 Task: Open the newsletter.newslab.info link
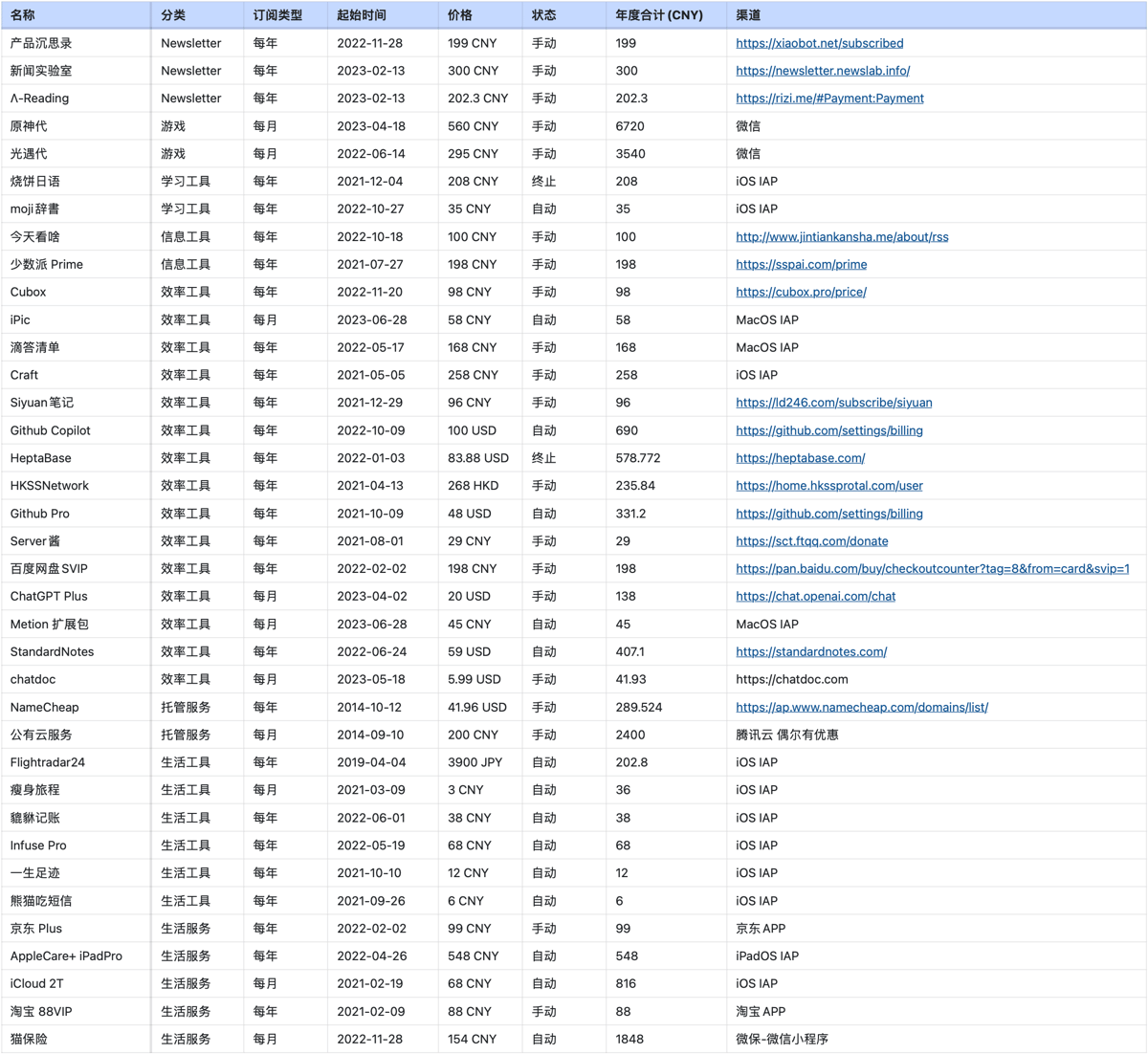tap(823, 71)
